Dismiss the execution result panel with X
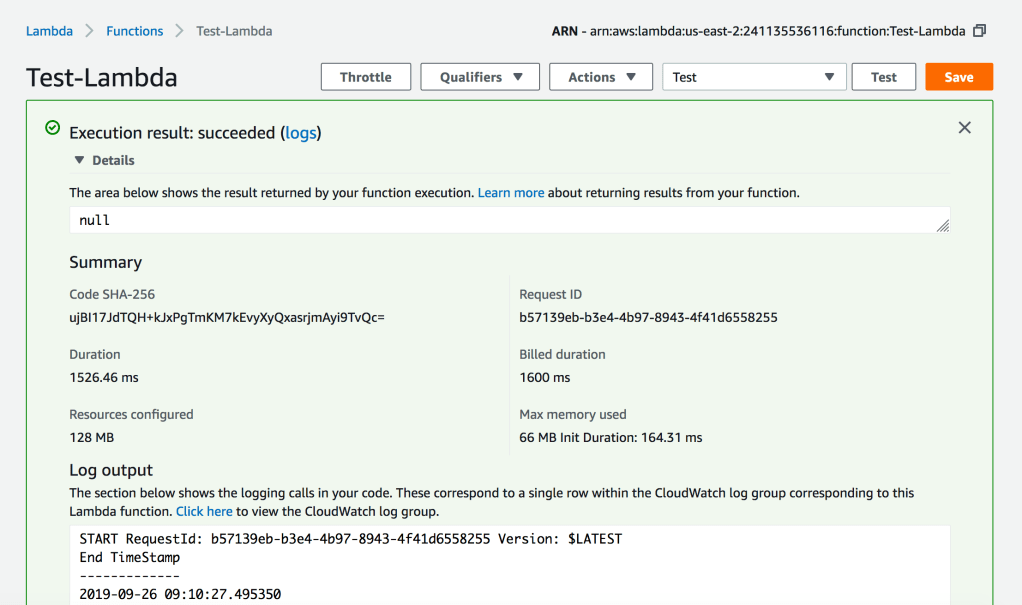This screenshot has height=605, width=1022. [964, 127]
